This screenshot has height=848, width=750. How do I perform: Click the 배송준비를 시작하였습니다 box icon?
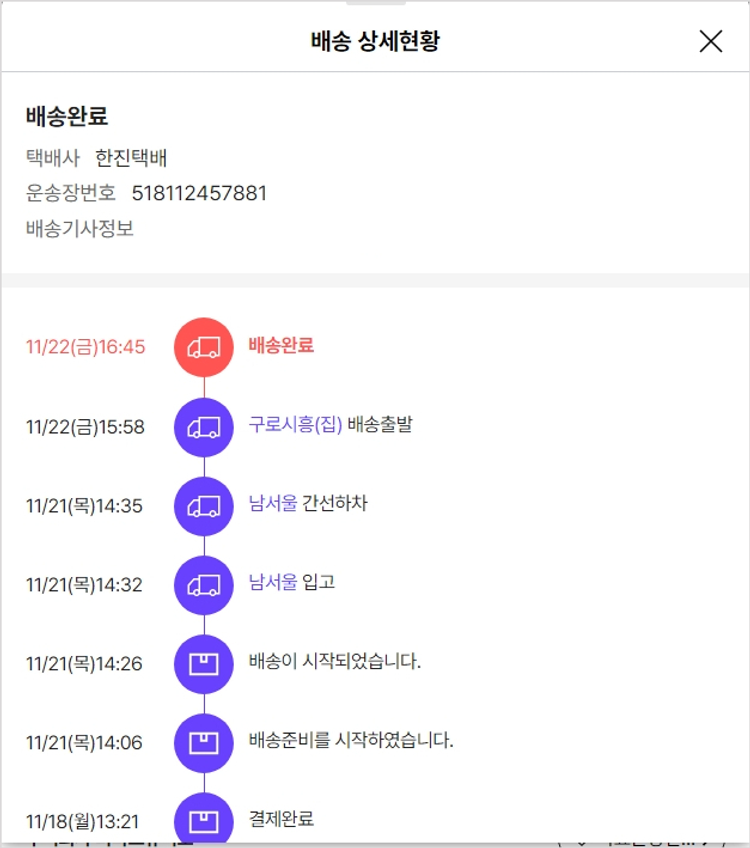click(x=204, y=742)
